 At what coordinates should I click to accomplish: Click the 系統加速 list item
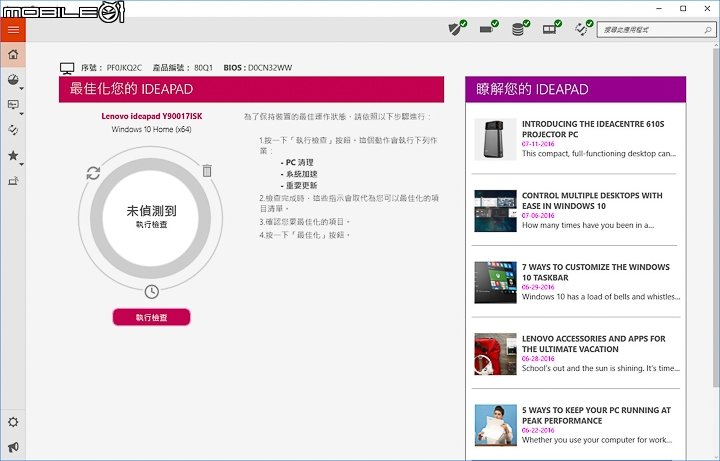point(299,174)
